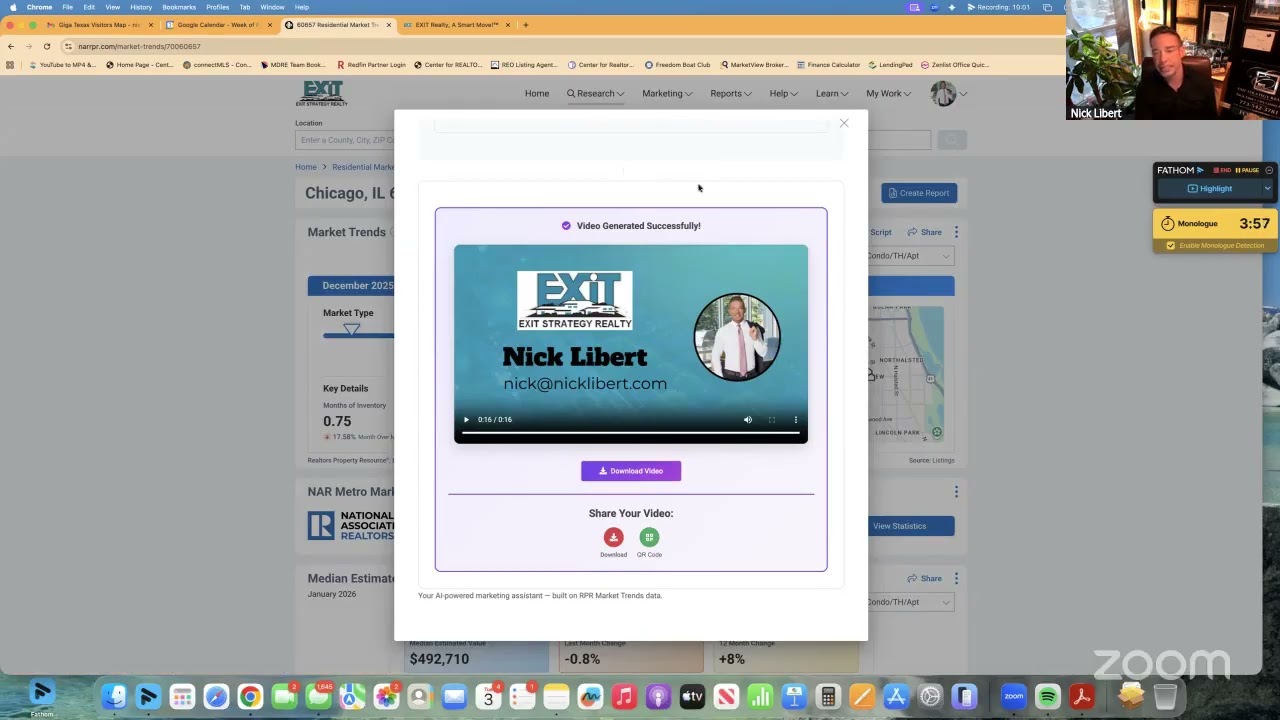Toggle fullscreen on the video player
The image size is (1280, 720).
[772, 420]
